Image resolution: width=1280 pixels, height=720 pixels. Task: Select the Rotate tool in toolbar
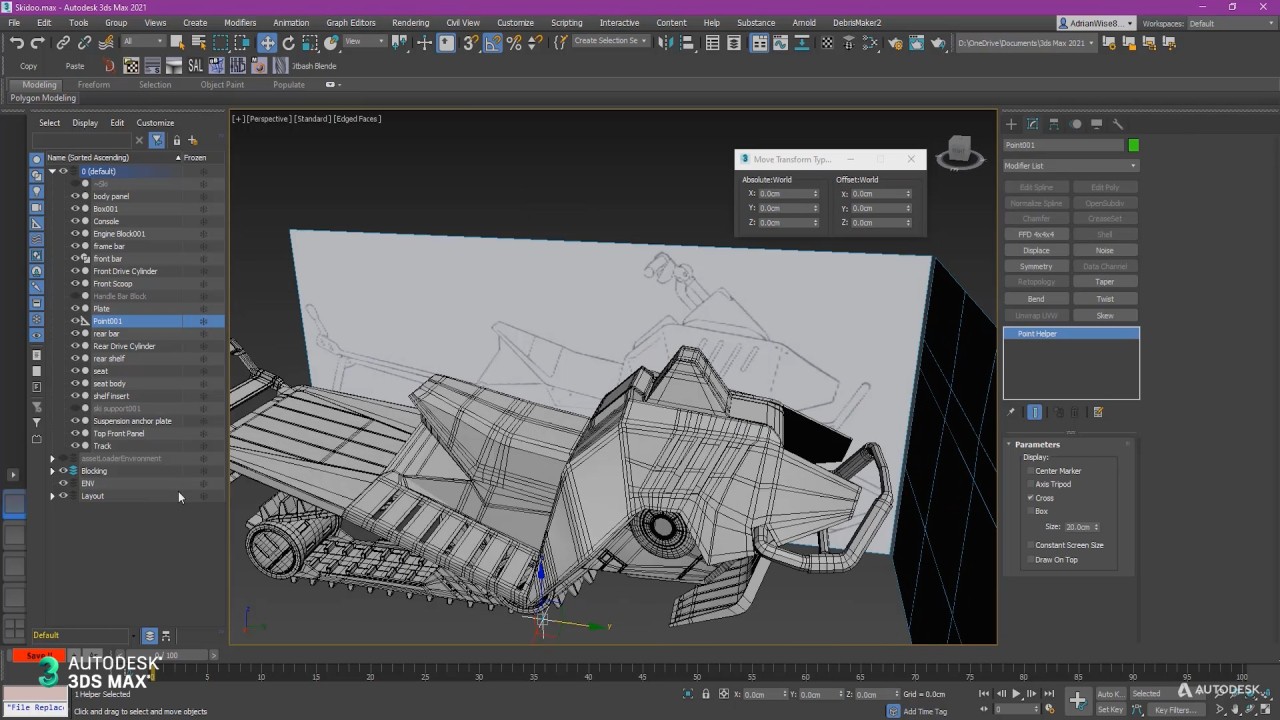[x=289, y=42]
